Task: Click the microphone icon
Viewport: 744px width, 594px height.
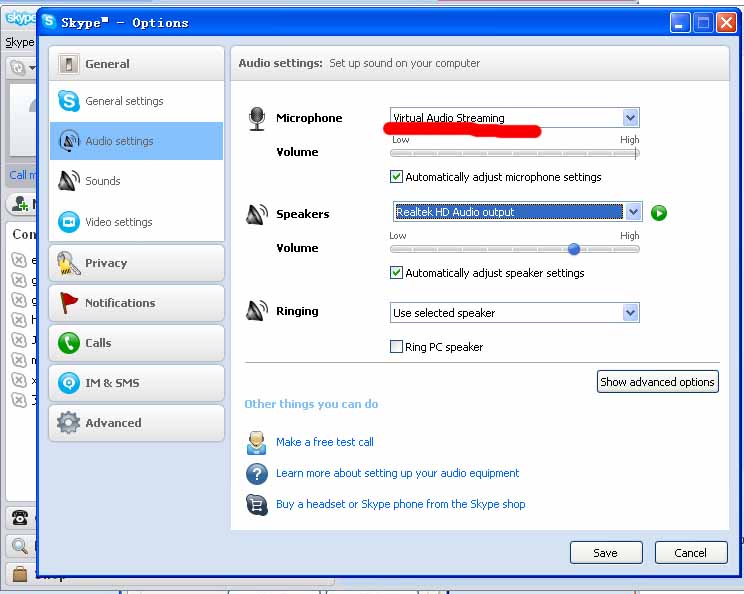Action: coord(257,119)
